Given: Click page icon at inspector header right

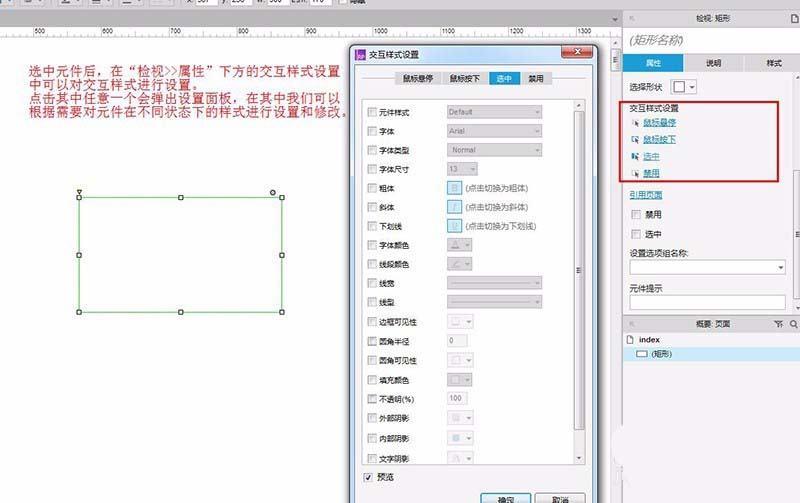Looking at the screenshot, I should point(794,18).
